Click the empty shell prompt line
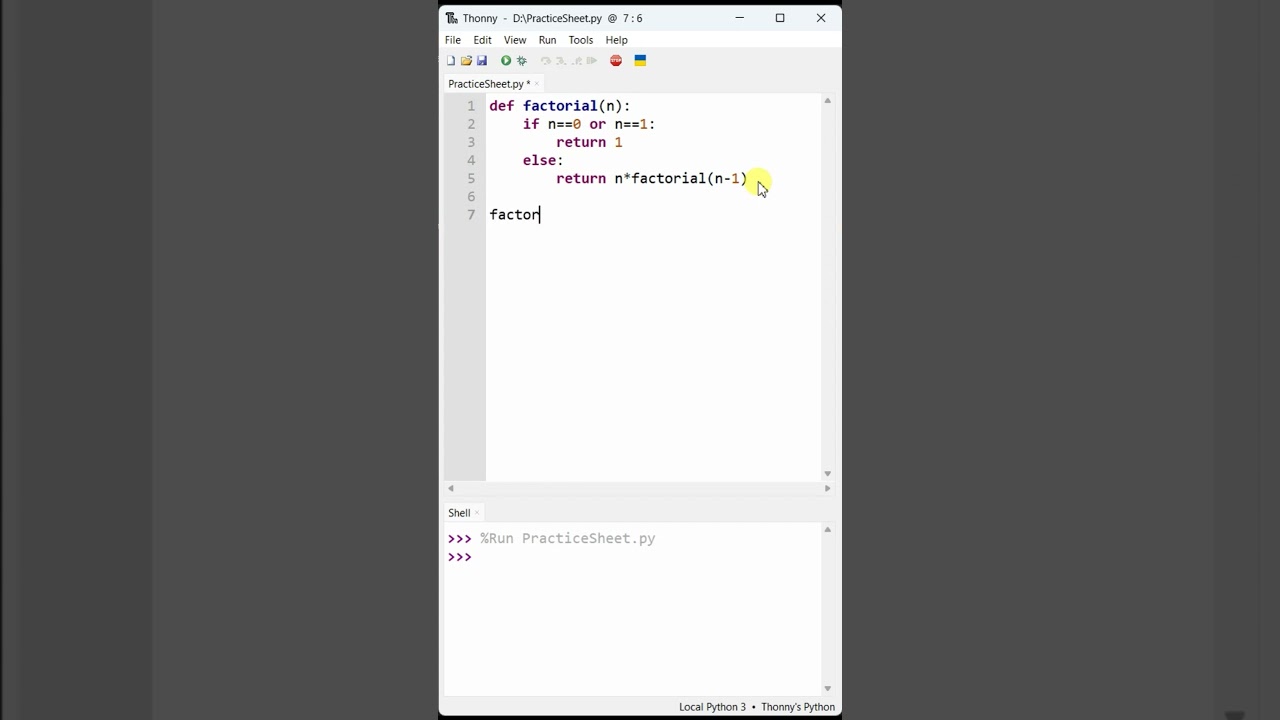Image resolution: width=1280 pixels, height=720 pixels. (x=634, y=557)
